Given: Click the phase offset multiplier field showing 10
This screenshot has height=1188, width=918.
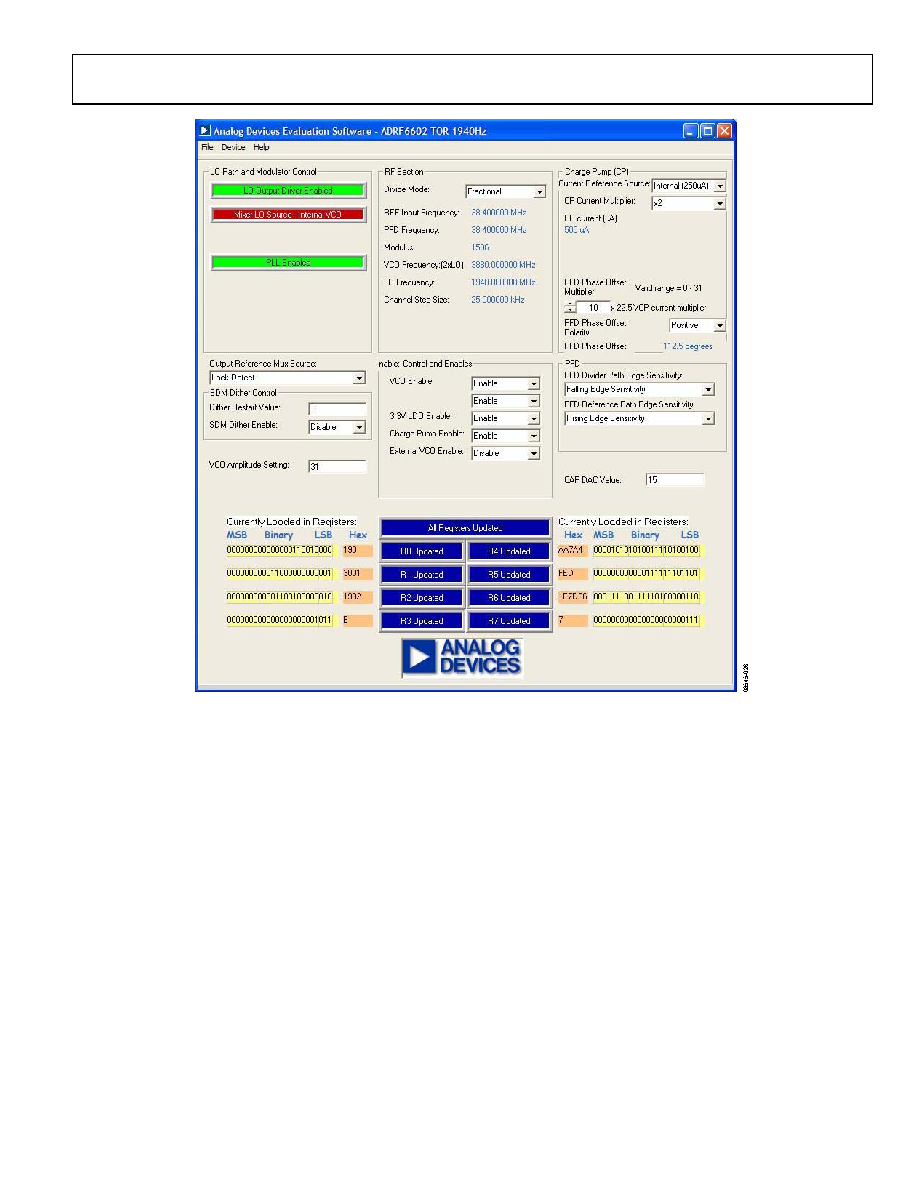Looking at the screenshot, I should click(x=593, y=308).
